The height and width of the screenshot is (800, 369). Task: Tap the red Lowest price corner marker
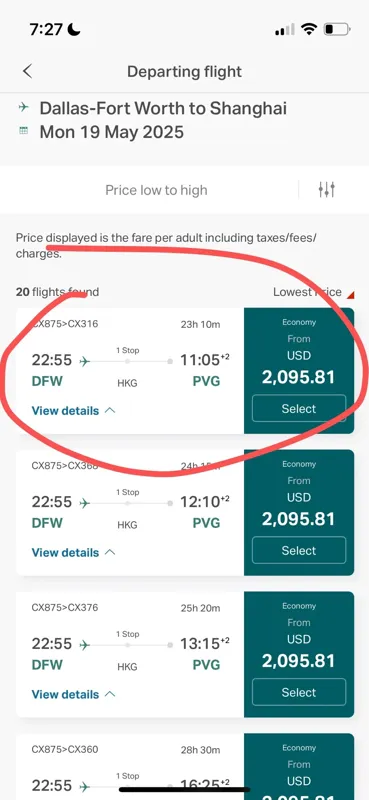tap(350, 295)
